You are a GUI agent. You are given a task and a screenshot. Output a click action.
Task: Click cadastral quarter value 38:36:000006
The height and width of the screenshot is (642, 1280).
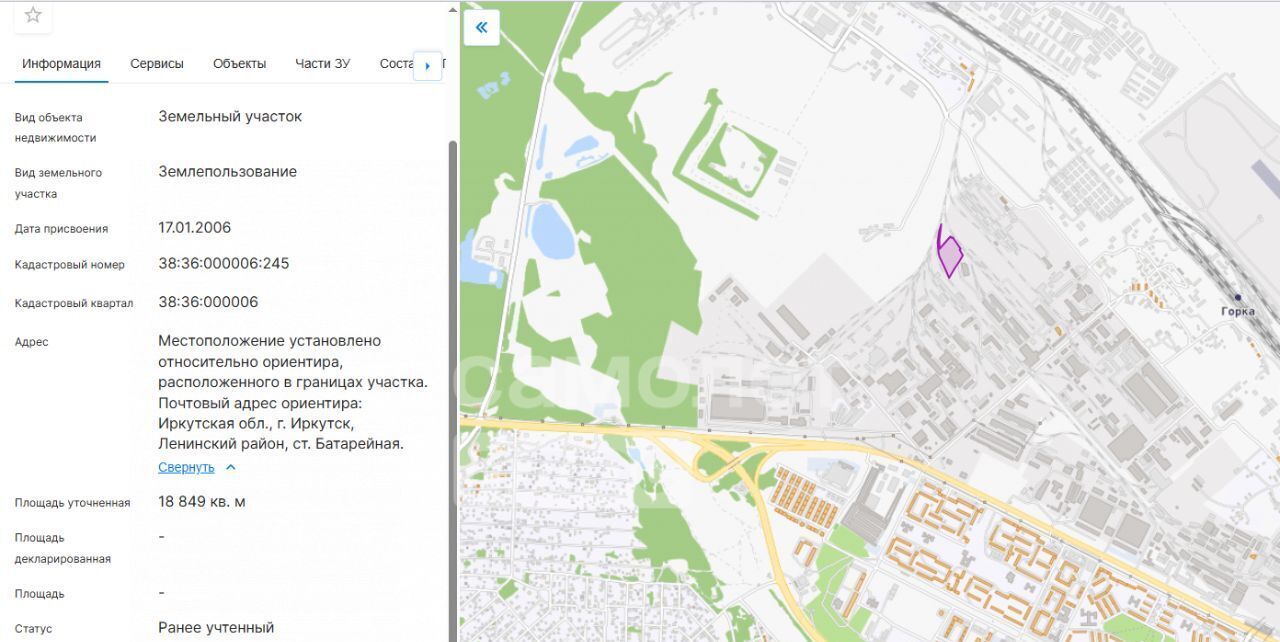208,302
